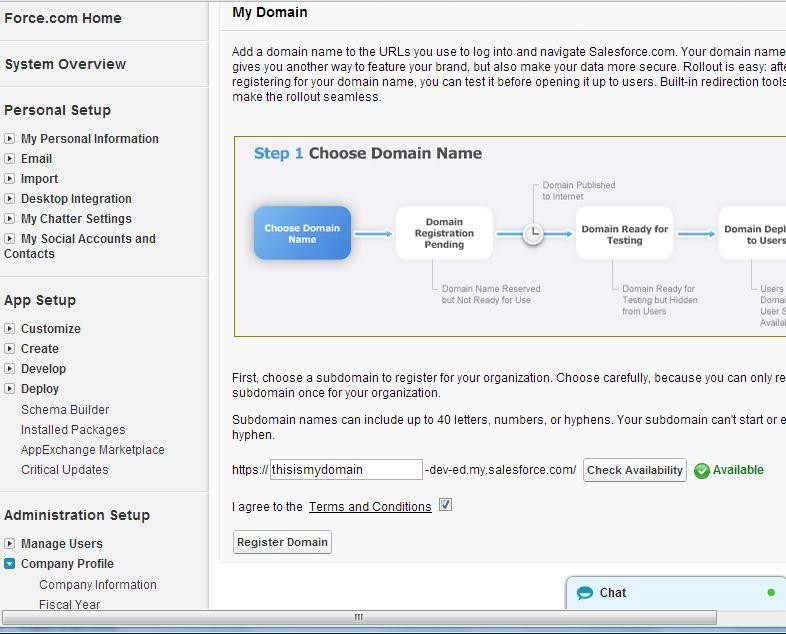Click the Customize label
Image resolution: width=786 pixels, height=634 pixels.
coord(51,329)
